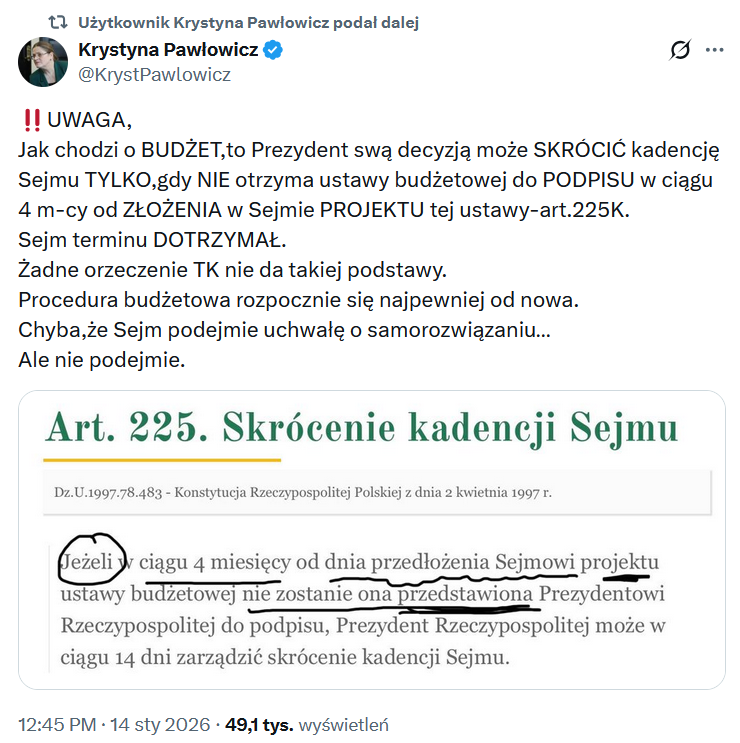740x743 pixels.
Task: Open the @KrystPawlowicz handle
Action: tap(154, 75)
